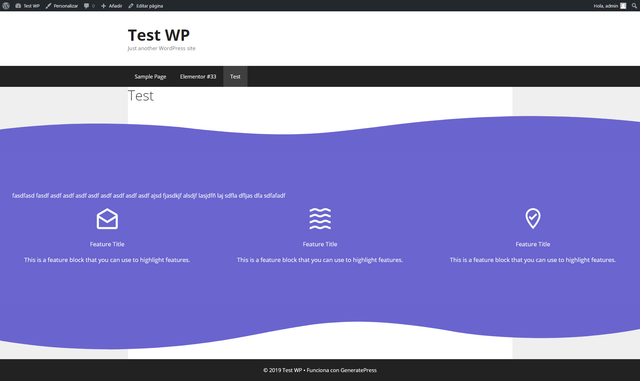
Task: Click Feature Title under pin icon
Action: click(533, 244)
